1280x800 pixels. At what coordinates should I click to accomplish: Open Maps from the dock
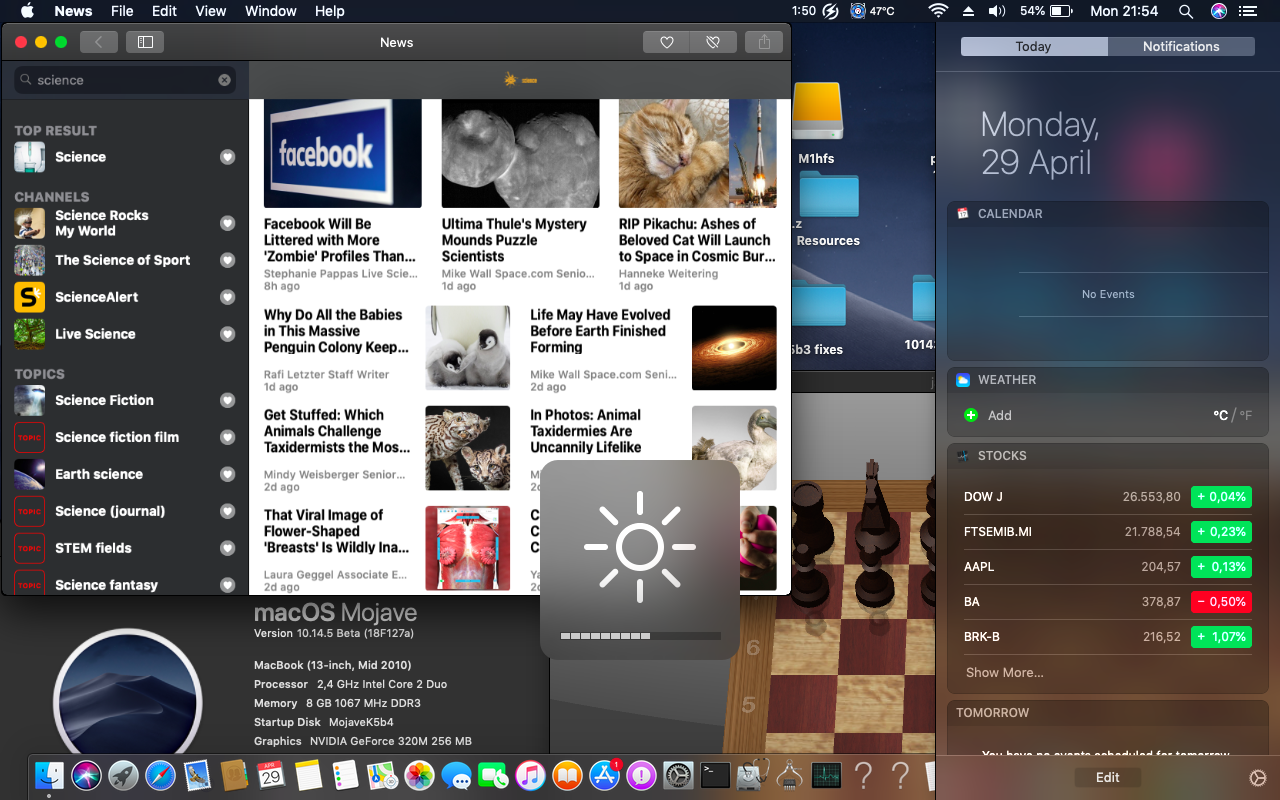click(382, 775)
